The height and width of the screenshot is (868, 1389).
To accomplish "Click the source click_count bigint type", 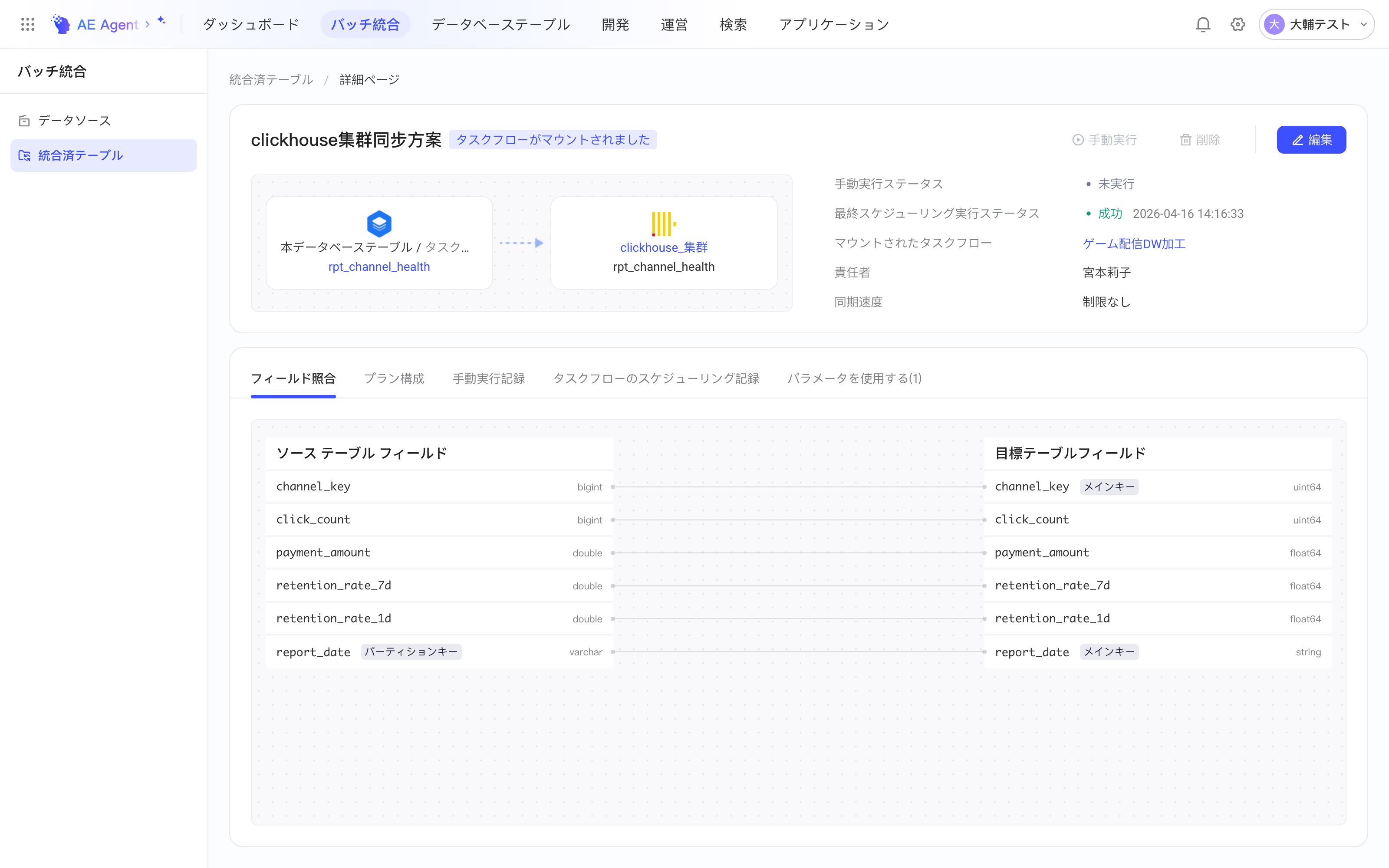I will click(589, 519).
